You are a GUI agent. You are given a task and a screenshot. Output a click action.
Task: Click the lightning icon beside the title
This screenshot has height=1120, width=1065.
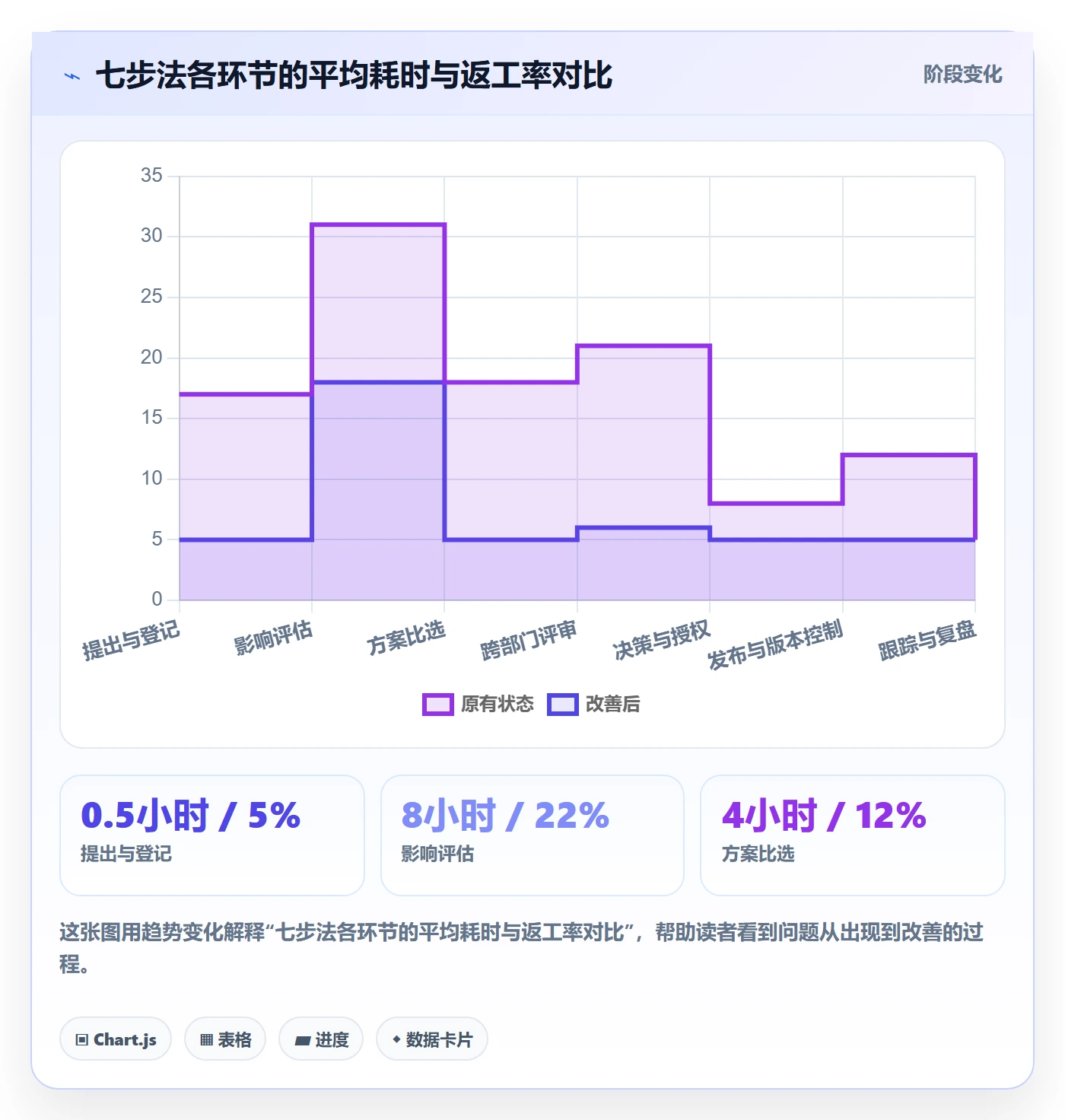(x=72, y=76)
